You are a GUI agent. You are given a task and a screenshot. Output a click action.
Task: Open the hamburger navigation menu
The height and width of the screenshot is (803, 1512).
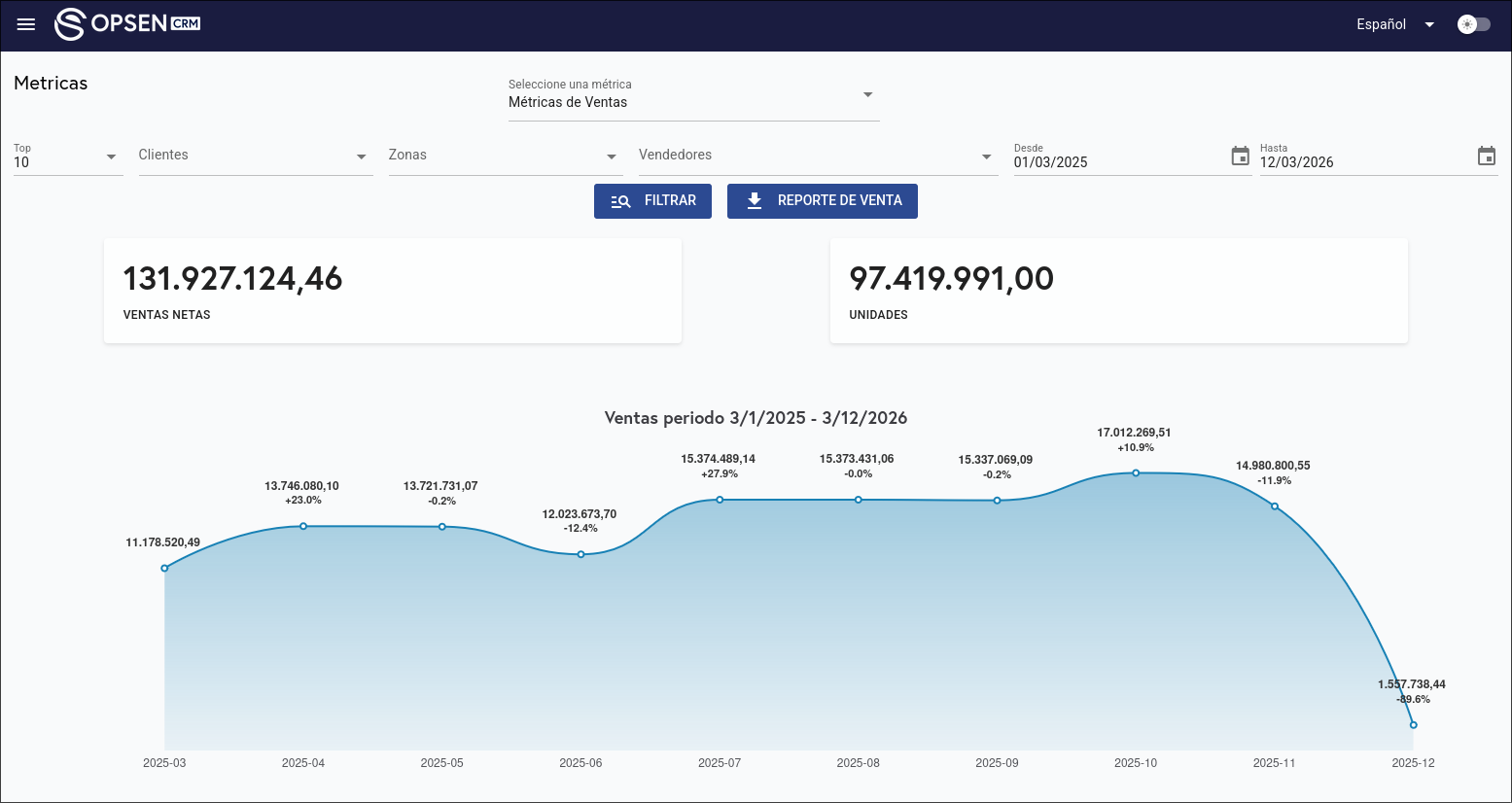pyautogui.click(x=25, y=24)
